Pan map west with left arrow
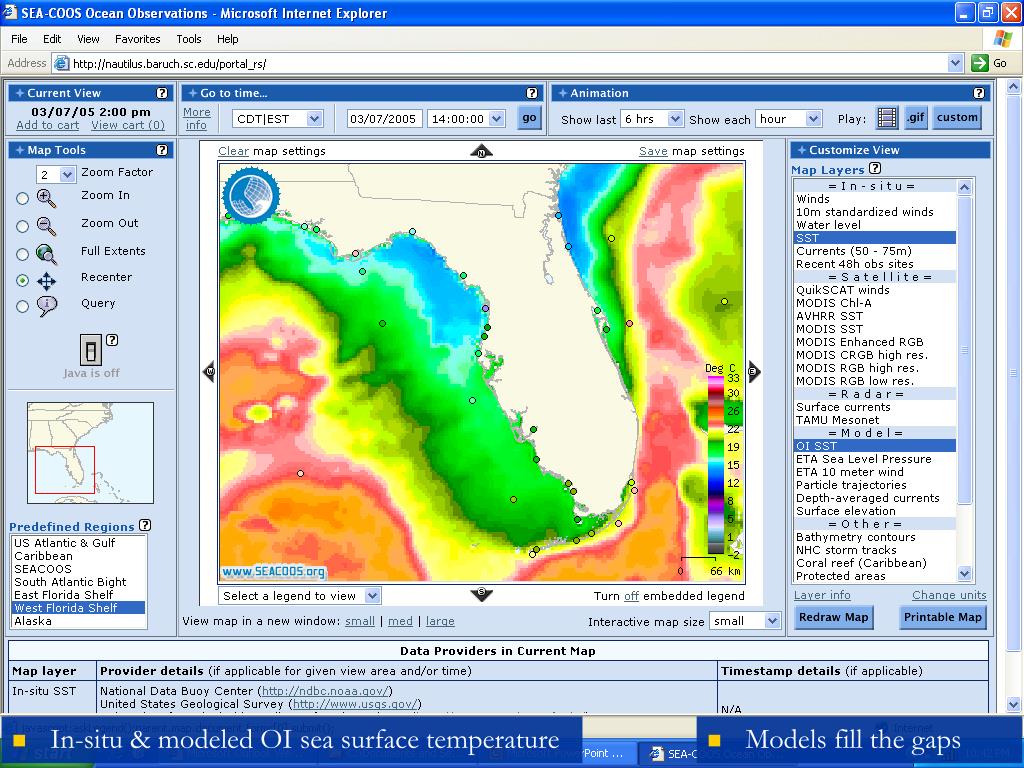 pos(210,372)
